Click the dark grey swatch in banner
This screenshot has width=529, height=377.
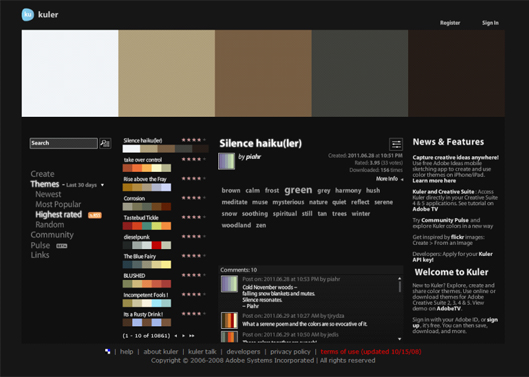click(360, 73)
